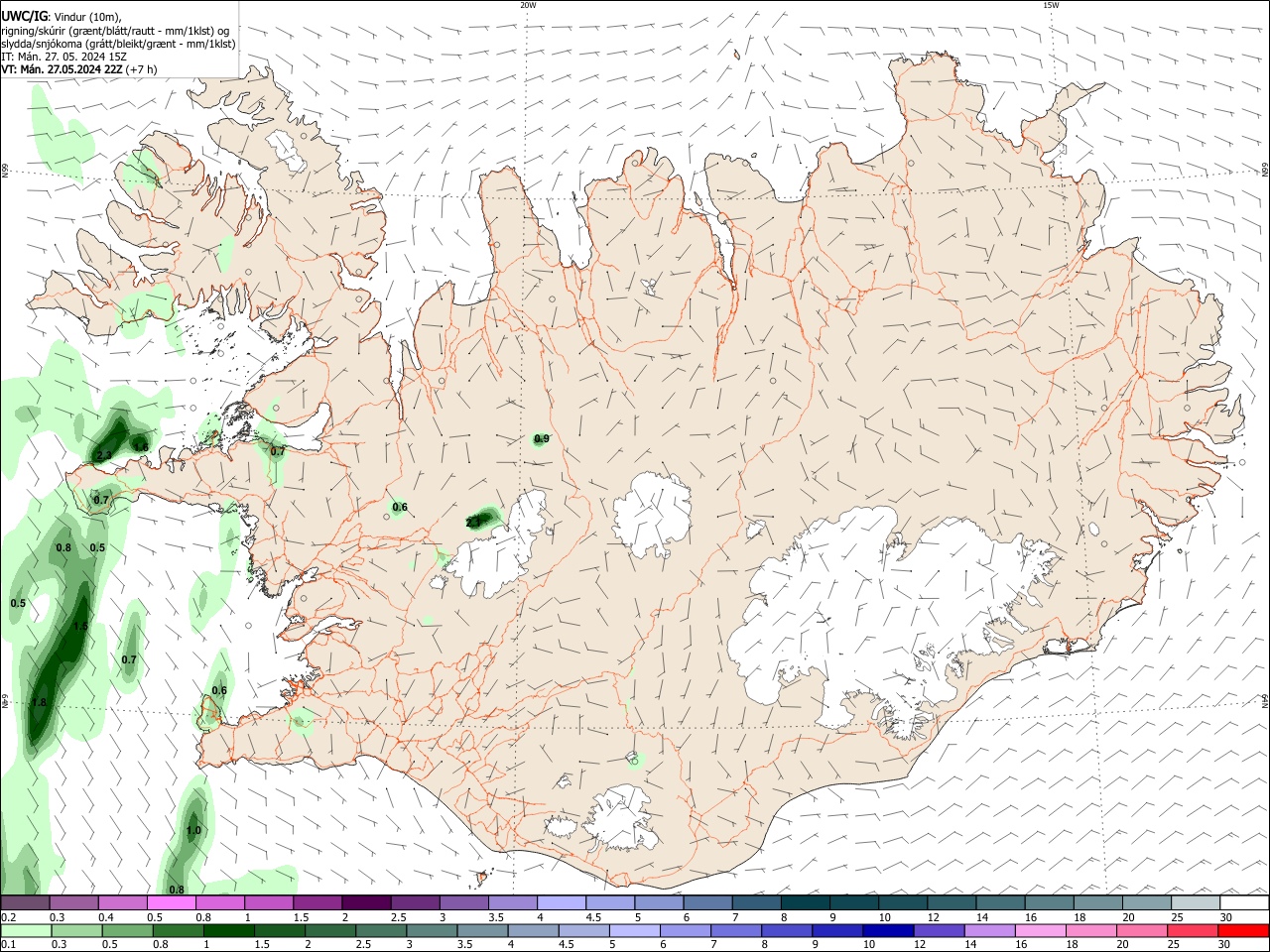The image size is (1270, 952).
Task: Select darkest green swatch between 1 and 1.5 lower legend
Action: coord(229,931)
